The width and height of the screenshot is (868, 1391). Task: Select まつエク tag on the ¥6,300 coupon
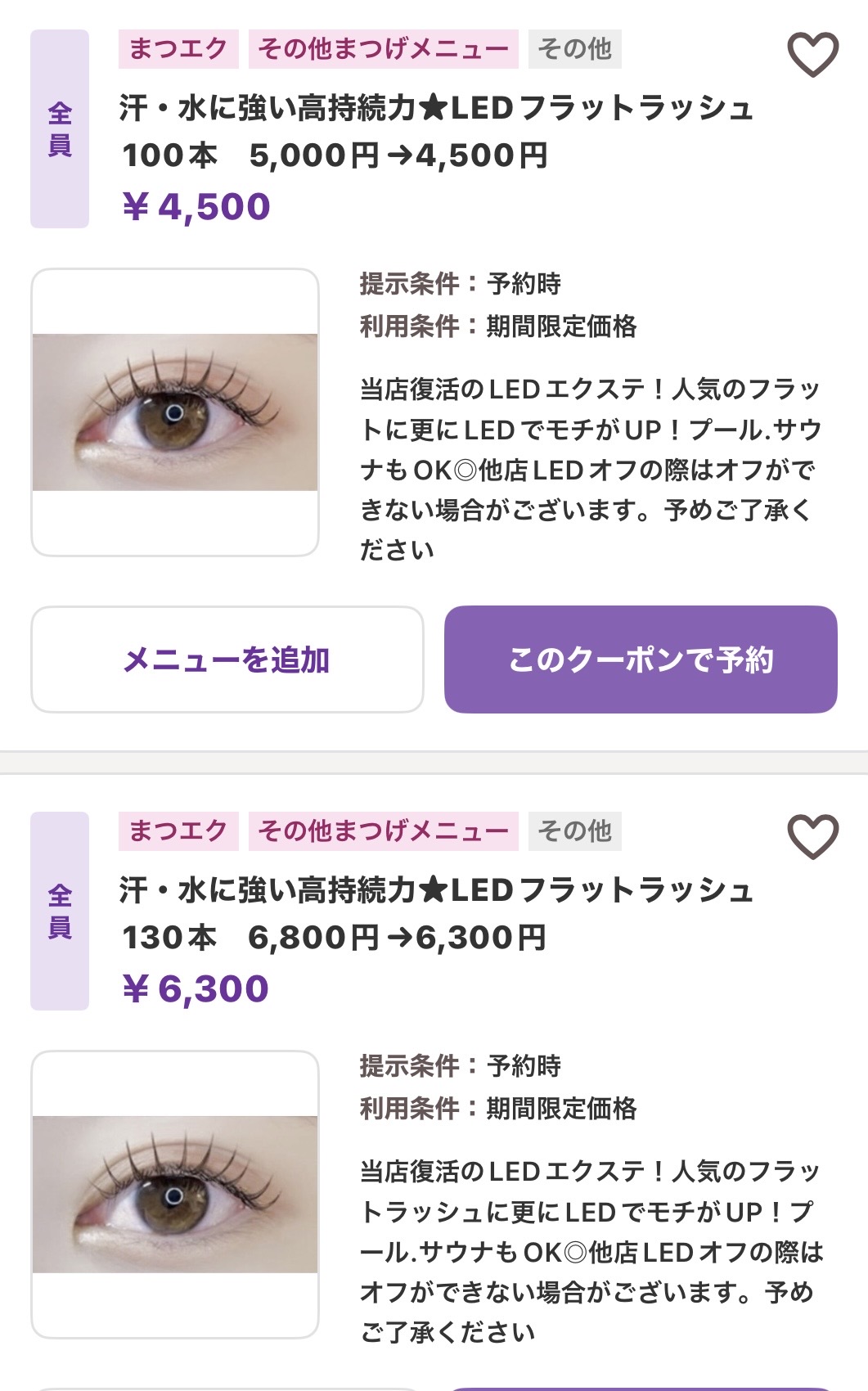coord(178,831)
